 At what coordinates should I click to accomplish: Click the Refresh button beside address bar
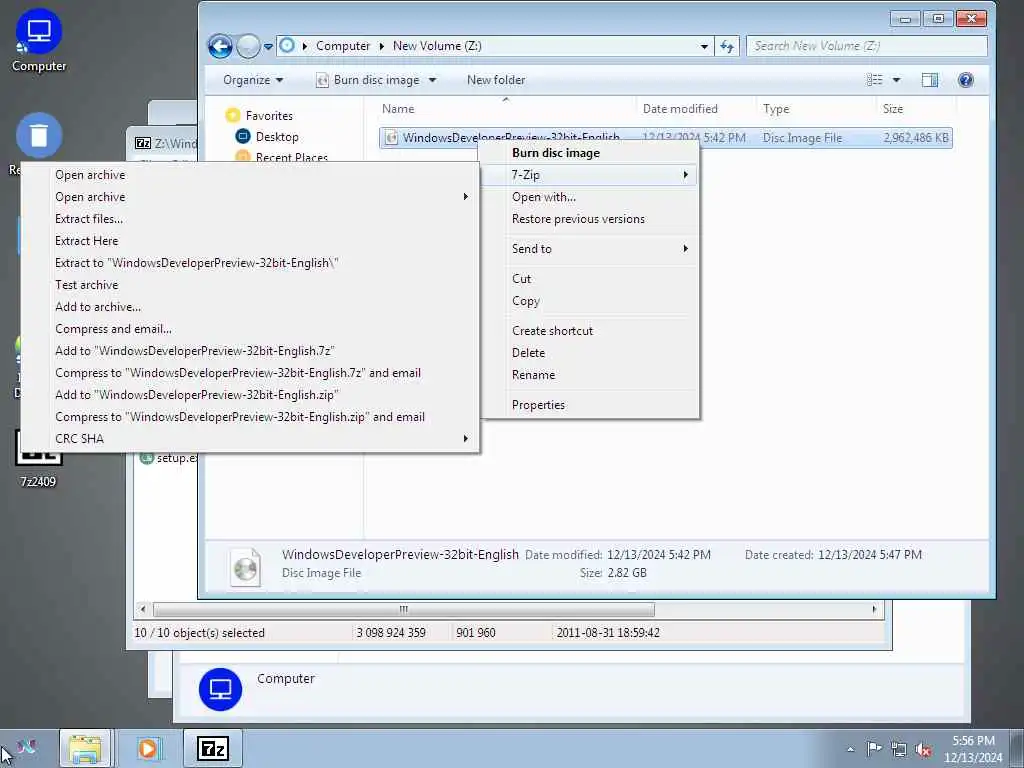[x=727, y=46]
